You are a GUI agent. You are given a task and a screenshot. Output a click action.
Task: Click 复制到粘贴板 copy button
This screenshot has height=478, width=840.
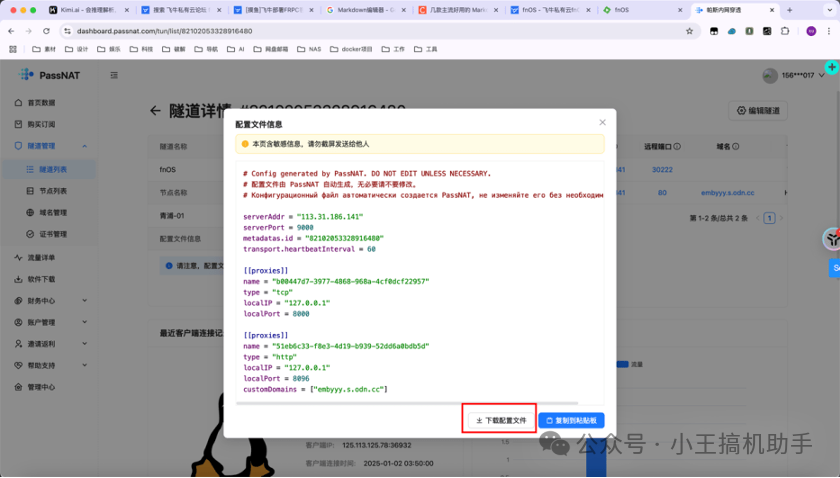coord(571,420)
